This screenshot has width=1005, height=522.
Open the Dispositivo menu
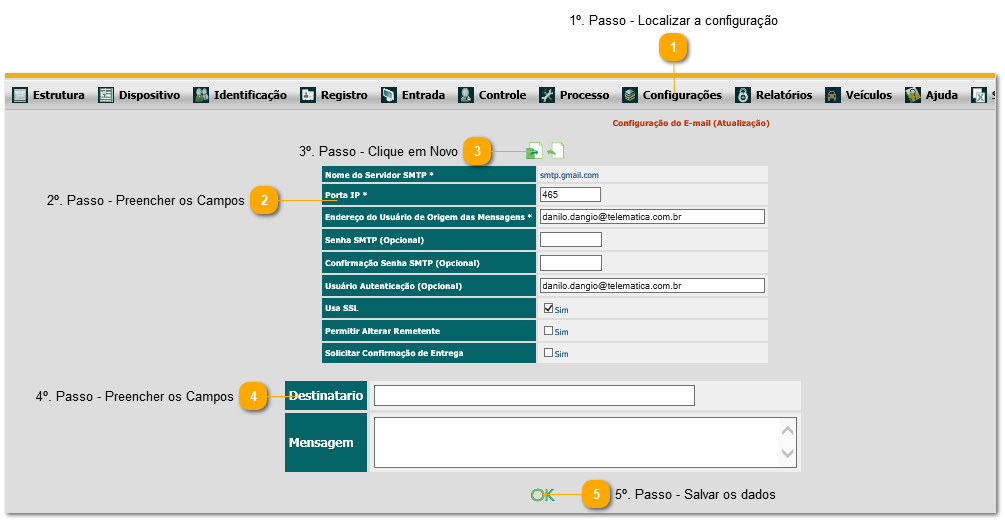(139, 95)
